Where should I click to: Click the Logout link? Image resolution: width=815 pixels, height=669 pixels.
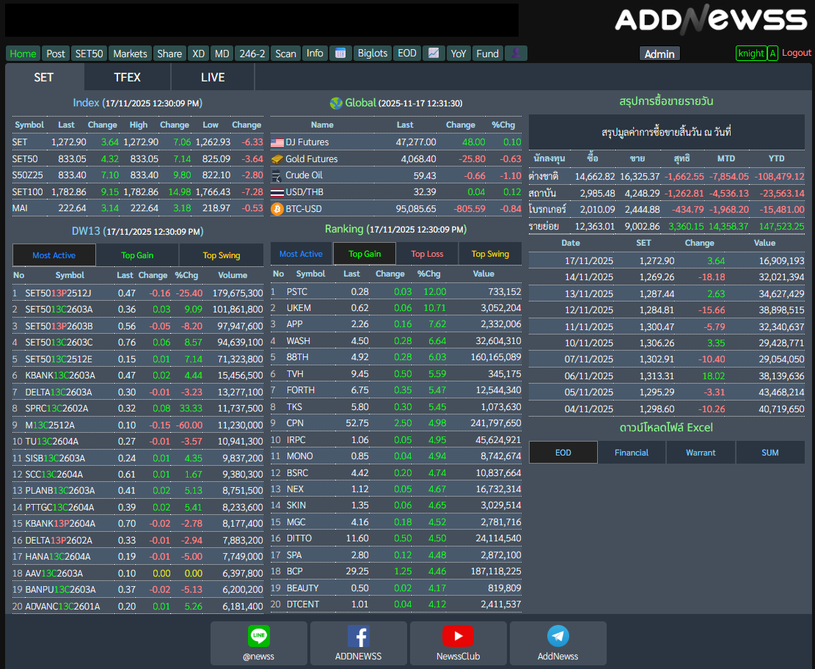point(796,53)
